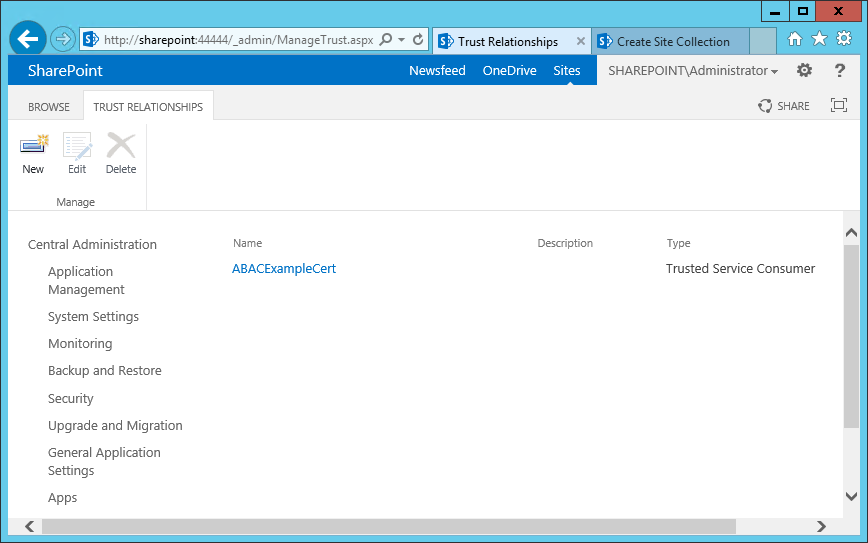Click the Description column header
Image resolution: width=868 pixels, height=543 pixels.
click(565, 243)
